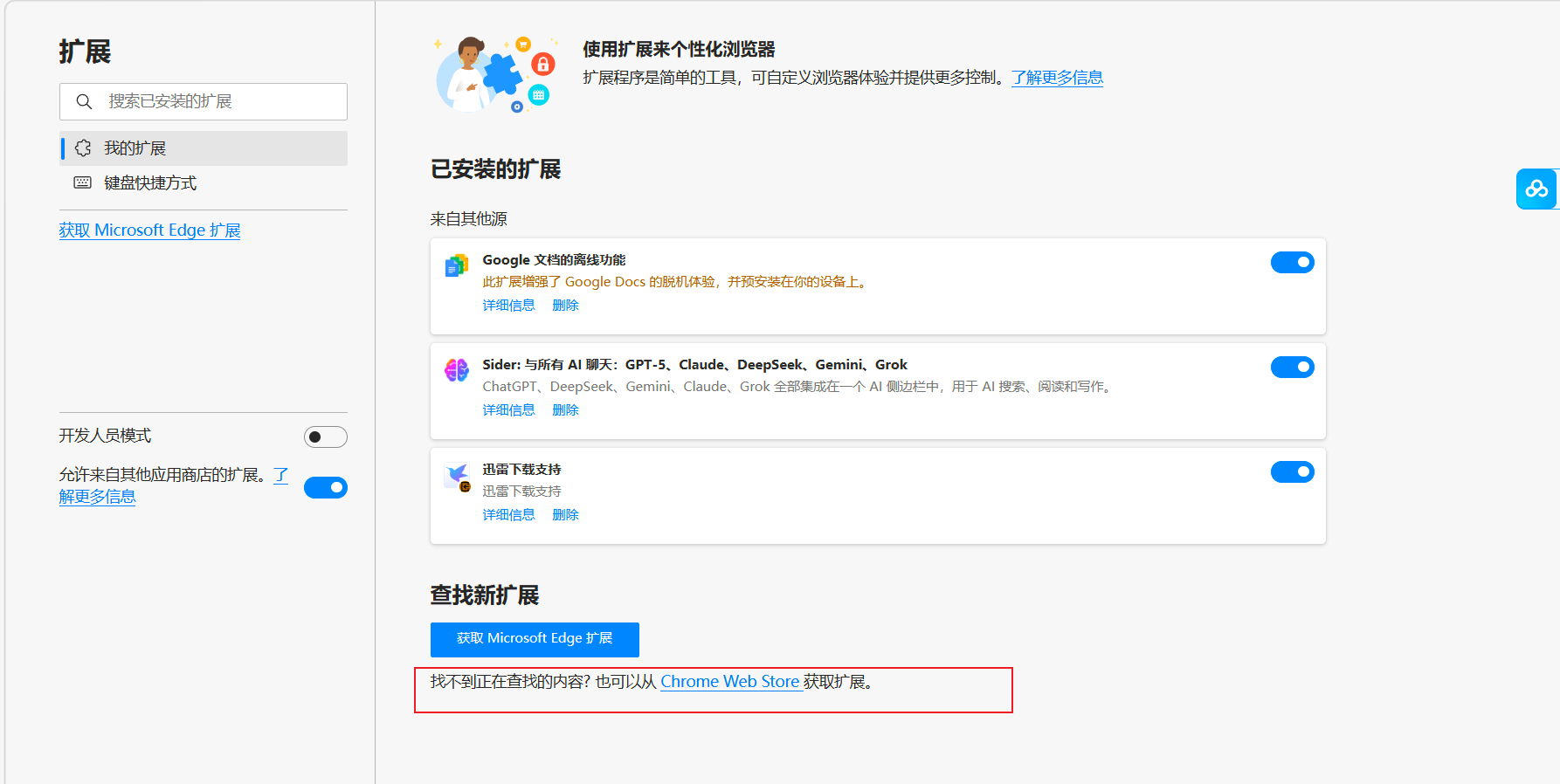Image resolution: width=1560 pixels, height=784 pixels.
Task: Open 详细信息 for 迅雷下载支持
Action: [508, 515]
